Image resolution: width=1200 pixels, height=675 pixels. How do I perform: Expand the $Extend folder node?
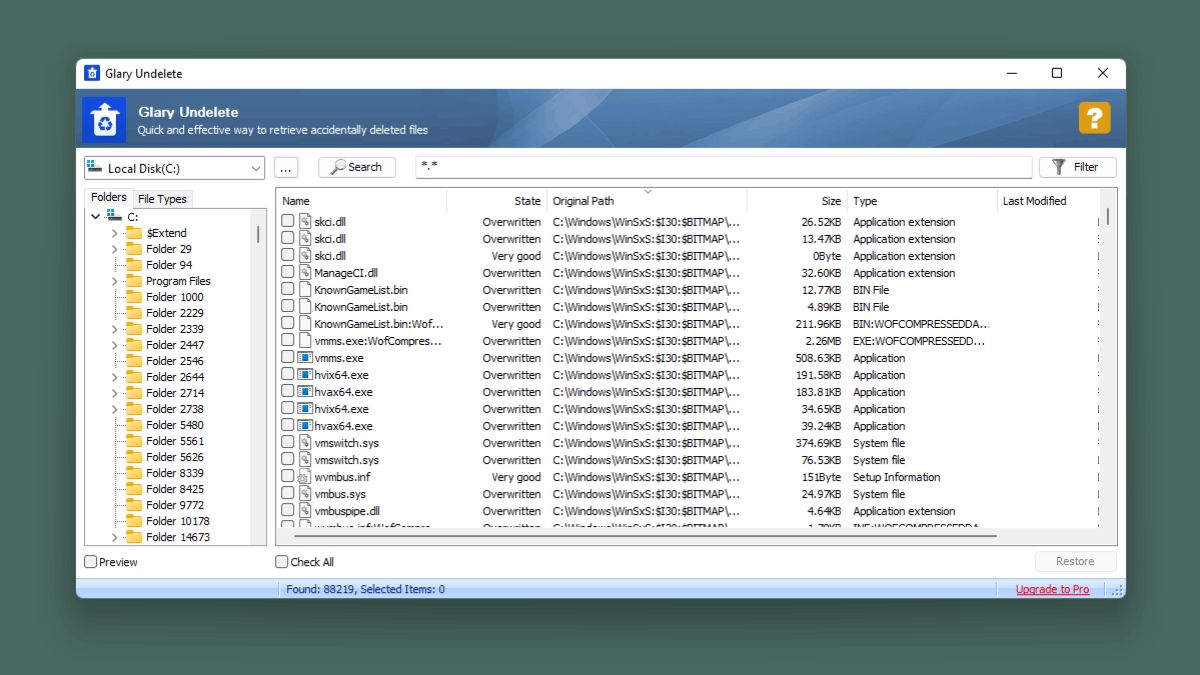[114, 233]
